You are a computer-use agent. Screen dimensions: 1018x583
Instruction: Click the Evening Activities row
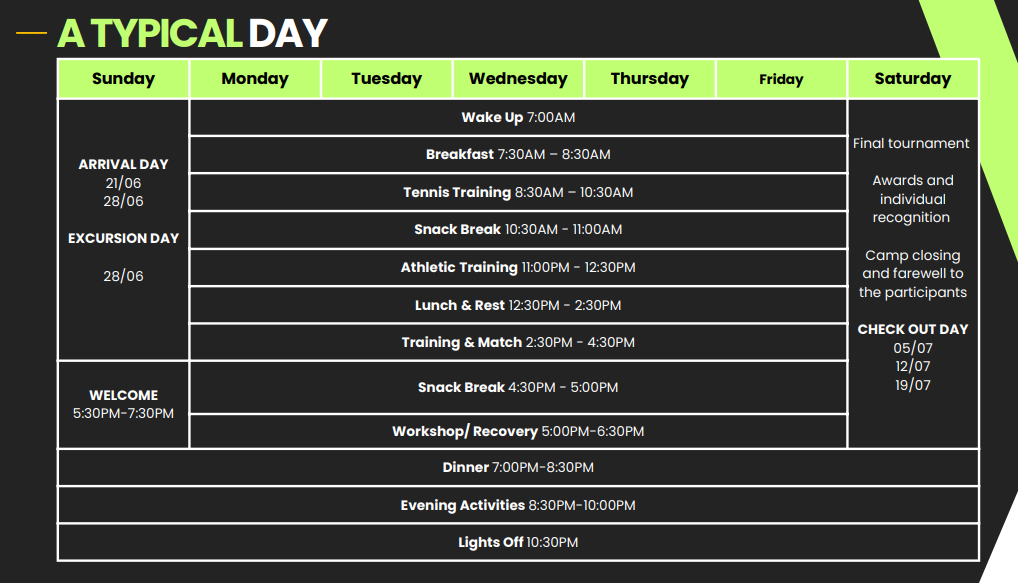click(518, 505)
